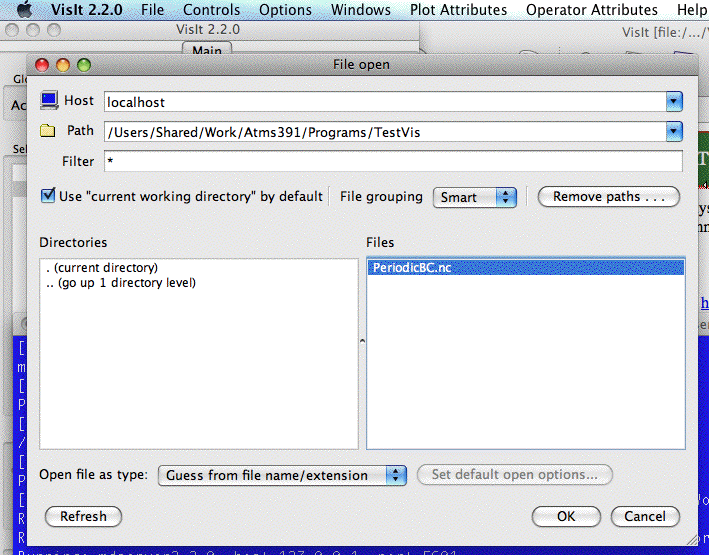Click the blue Host computer icon
Image resolution: width=709 pixels, height=555 pixels.
[x=49, y=101]
